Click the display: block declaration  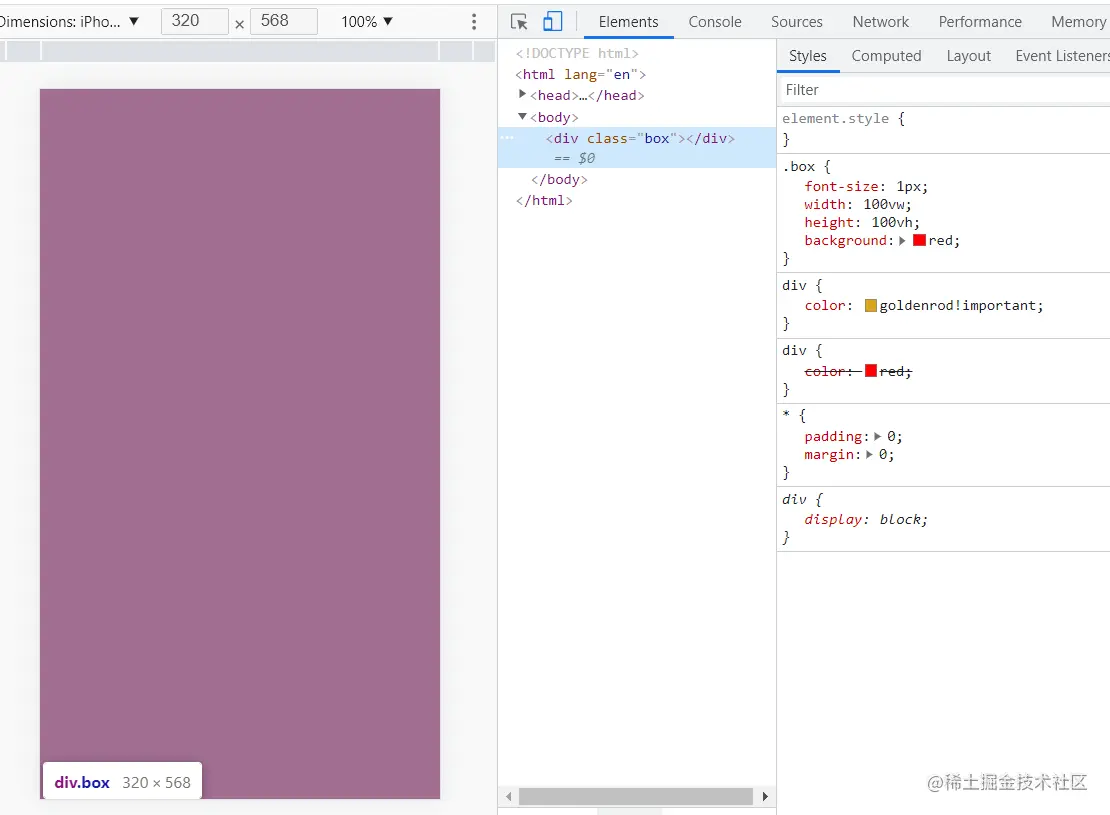(866, 519)
